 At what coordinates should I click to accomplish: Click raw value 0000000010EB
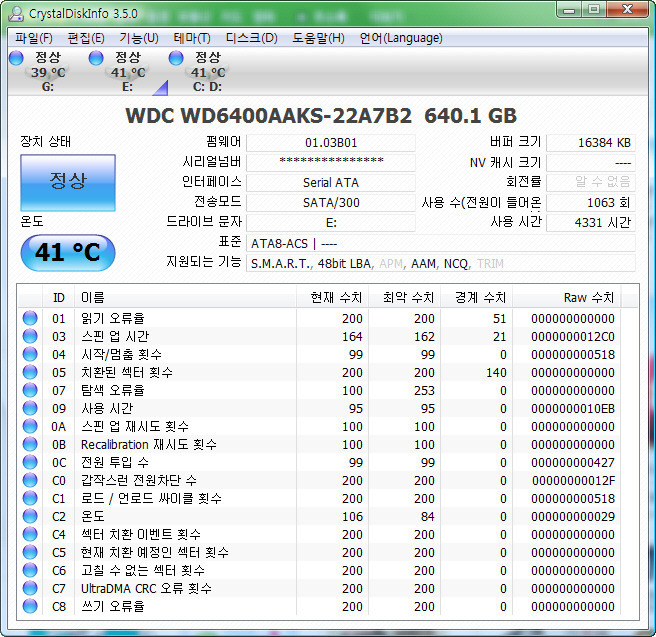(573, 409)
